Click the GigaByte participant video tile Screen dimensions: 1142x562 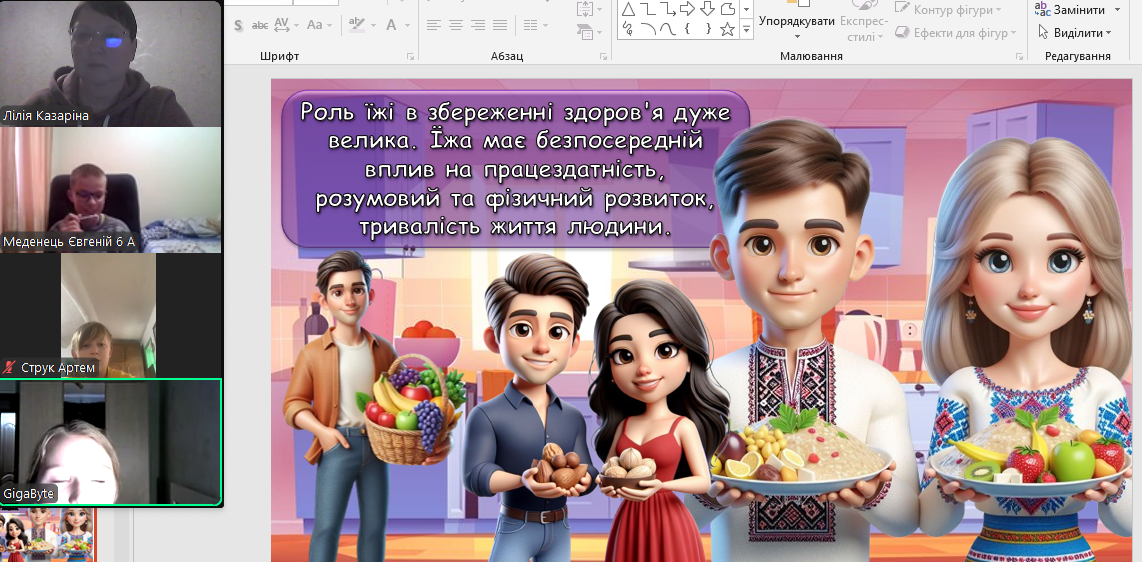pos(110,442)
